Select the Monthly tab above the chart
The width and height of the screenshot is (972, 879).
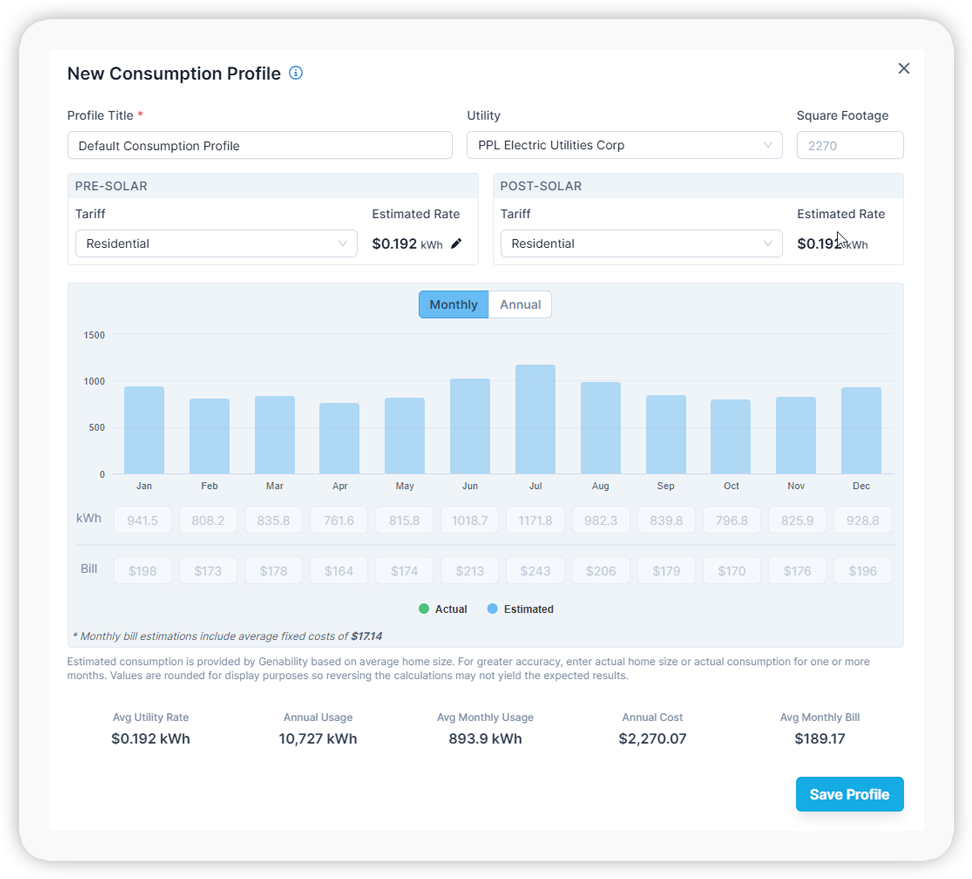click(x=453, y=304)
